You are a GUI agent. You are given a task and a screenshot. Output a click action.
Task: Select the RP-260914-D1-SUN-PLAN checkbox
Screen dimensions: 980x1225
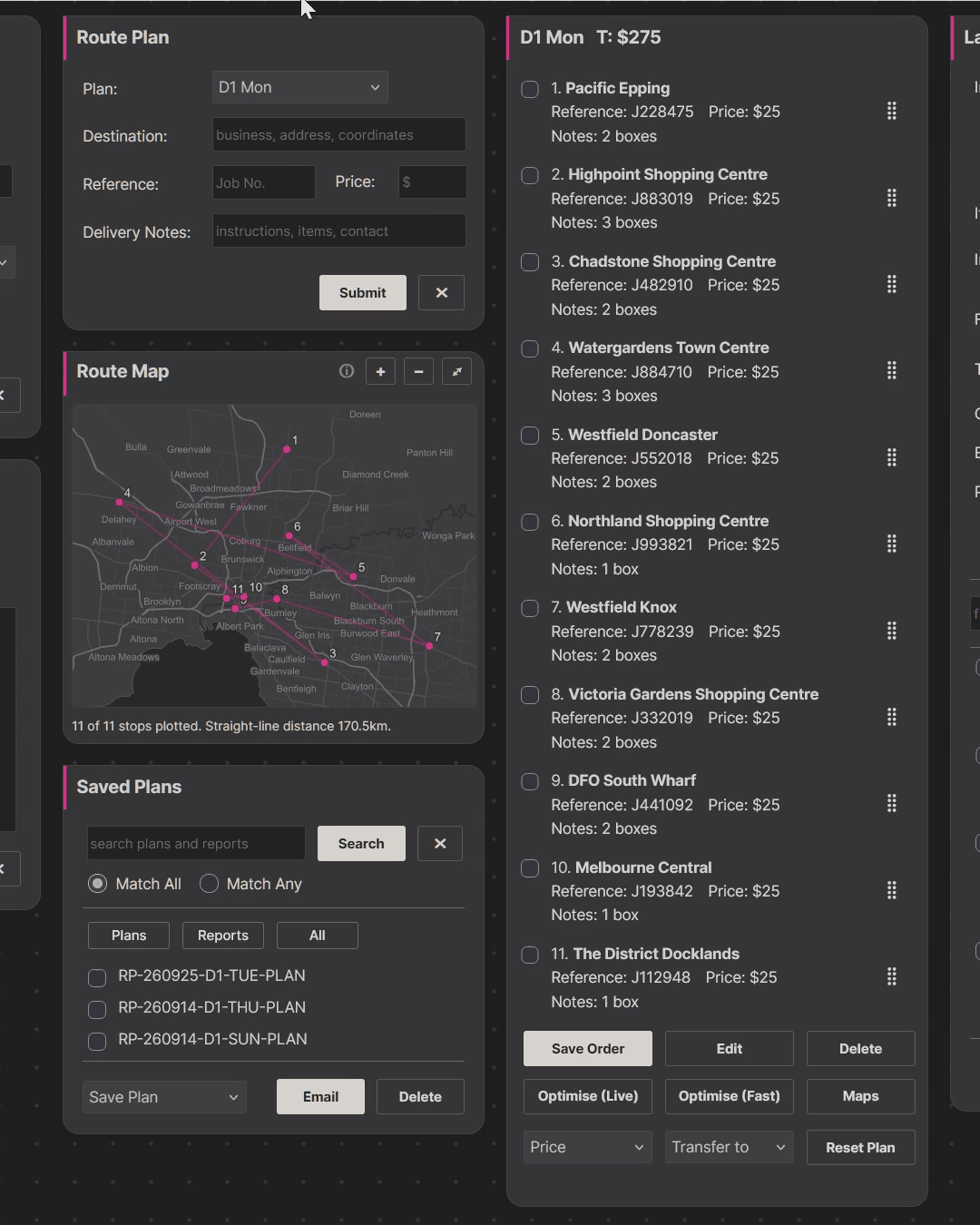click(97, 1041)
